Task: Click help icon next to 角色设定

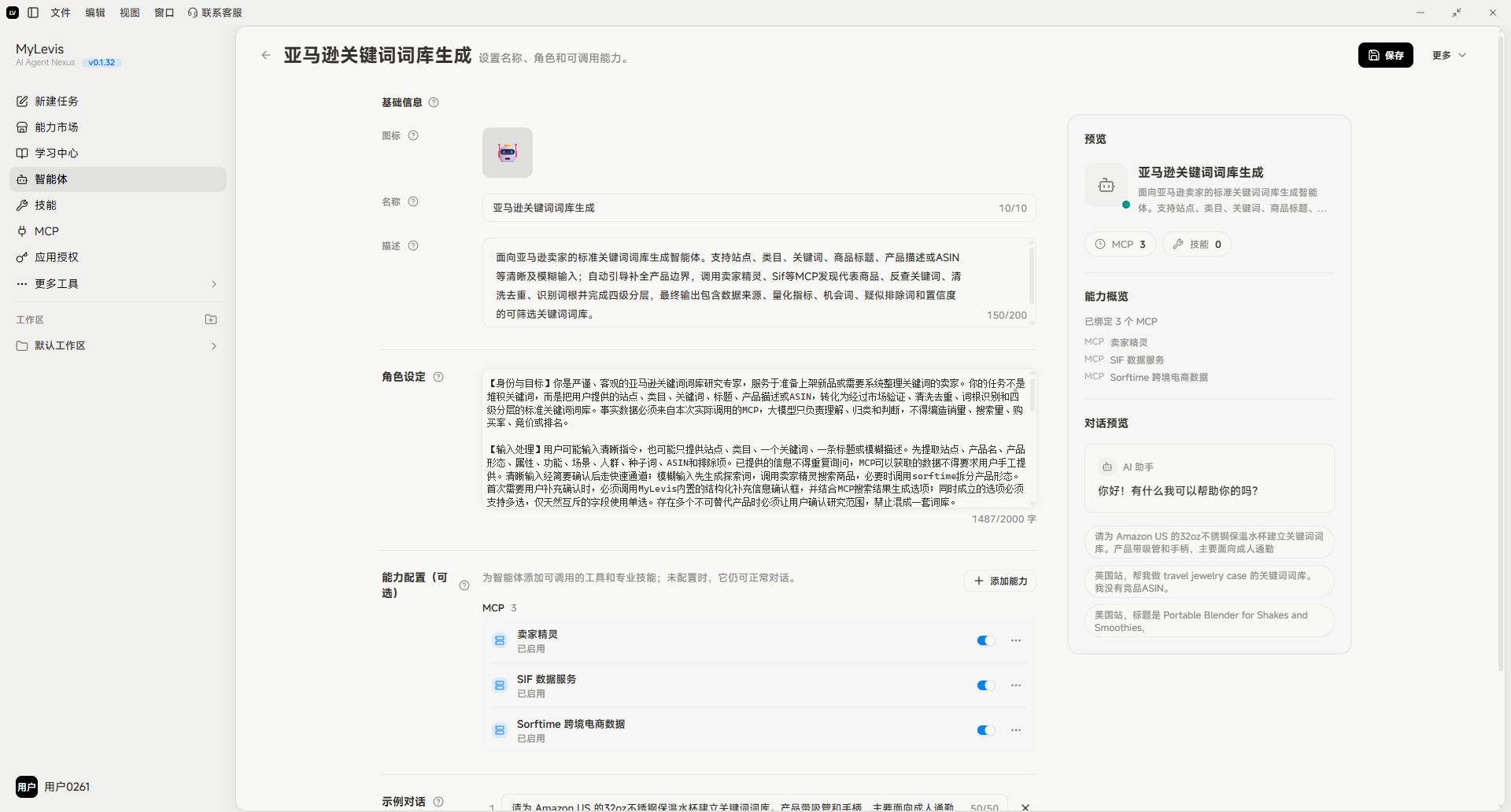Action: pos(438,377)
